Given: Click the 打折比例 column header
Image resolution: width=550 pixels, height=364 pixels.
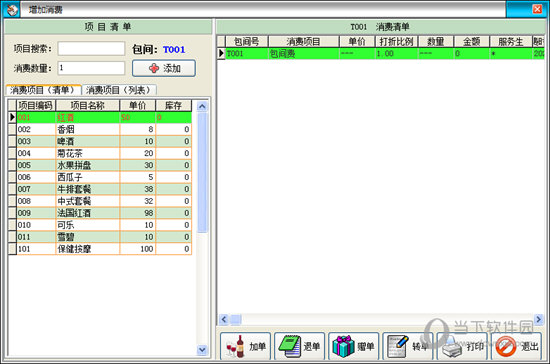Looking at the screenshot, I should [396, 42].
